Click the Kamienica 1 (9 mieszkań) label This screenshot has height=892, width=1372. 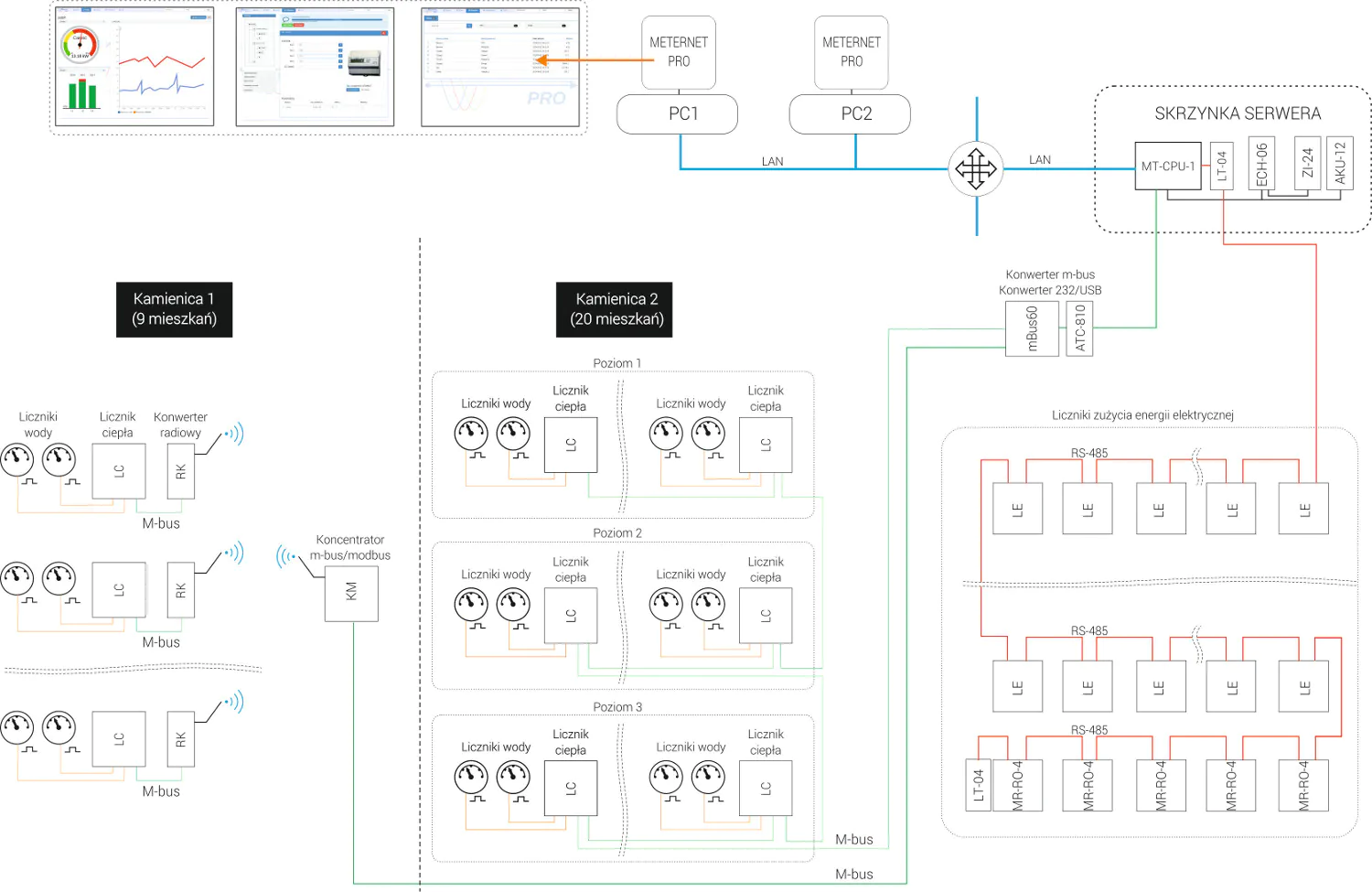(x=175, y=309)
